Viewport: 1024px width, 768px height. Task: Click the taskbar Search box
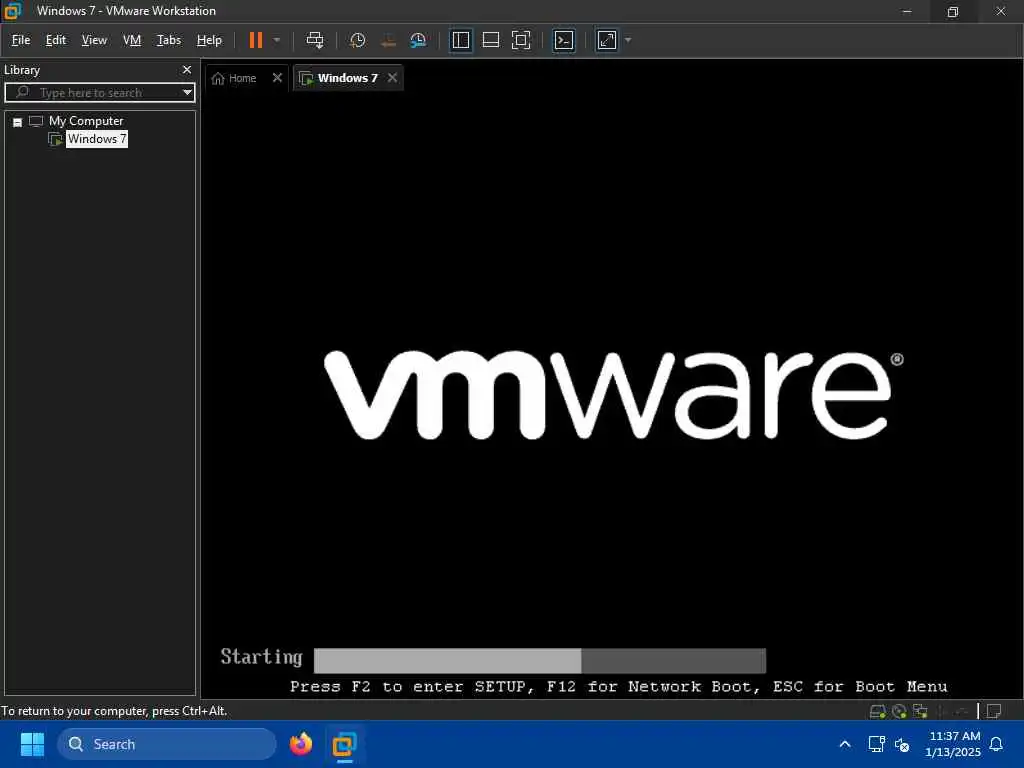click(x=167, y=744)
